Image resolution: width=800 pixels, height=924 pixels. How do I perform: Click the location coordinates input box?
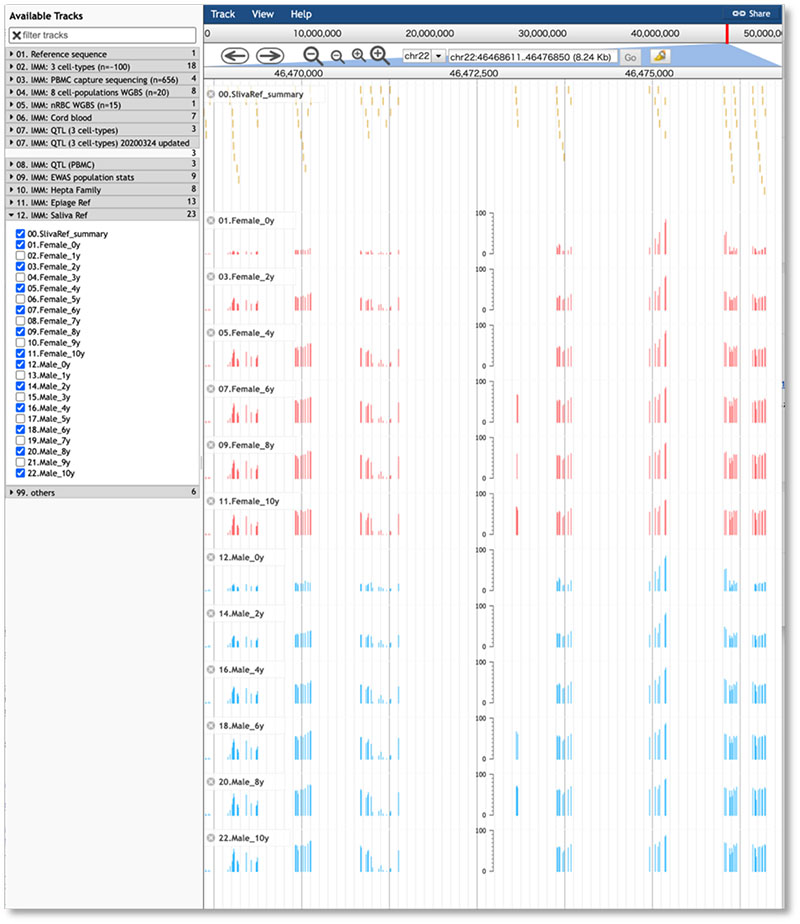coord(532,57)
